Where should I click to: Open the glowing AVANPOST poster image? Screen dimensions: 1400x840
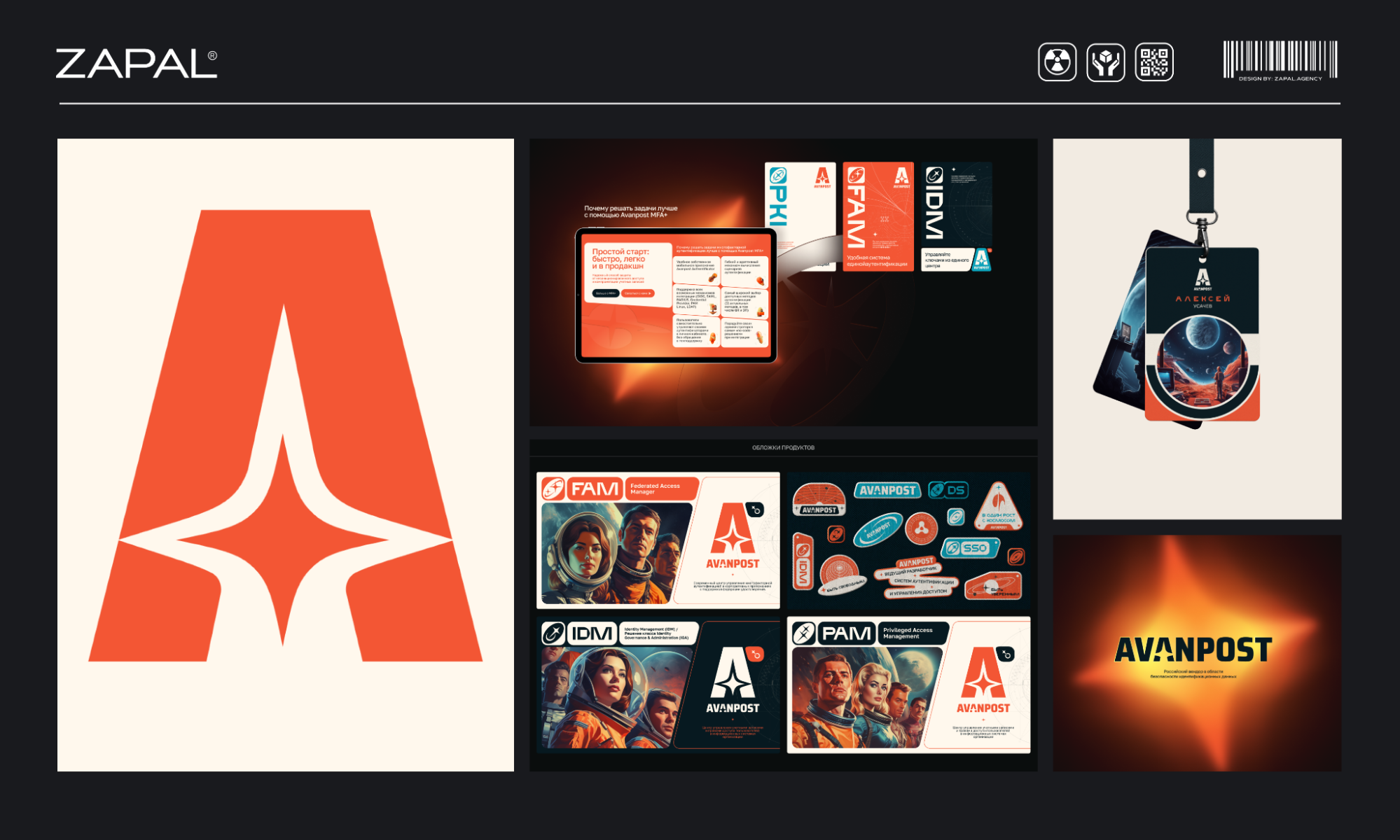point(1197,653)
